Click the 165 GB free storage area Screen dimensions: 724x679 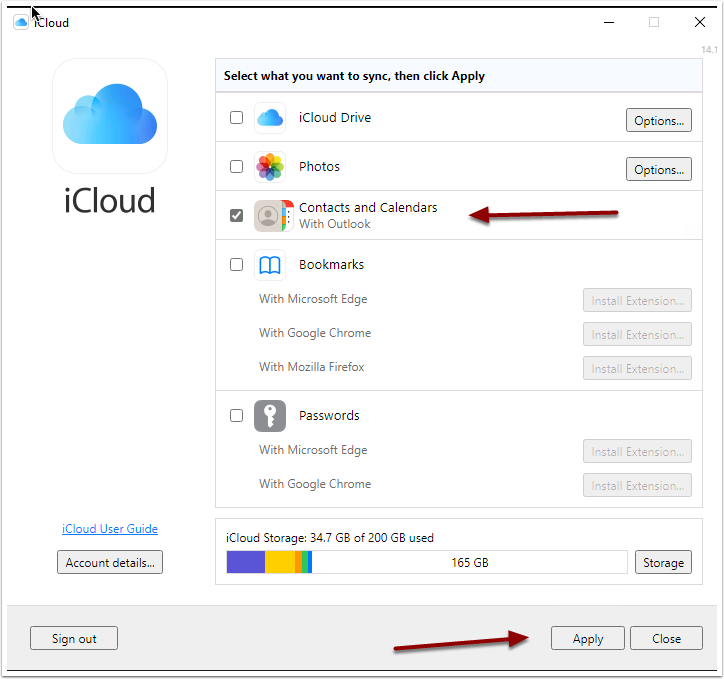[x=470, y=562]
